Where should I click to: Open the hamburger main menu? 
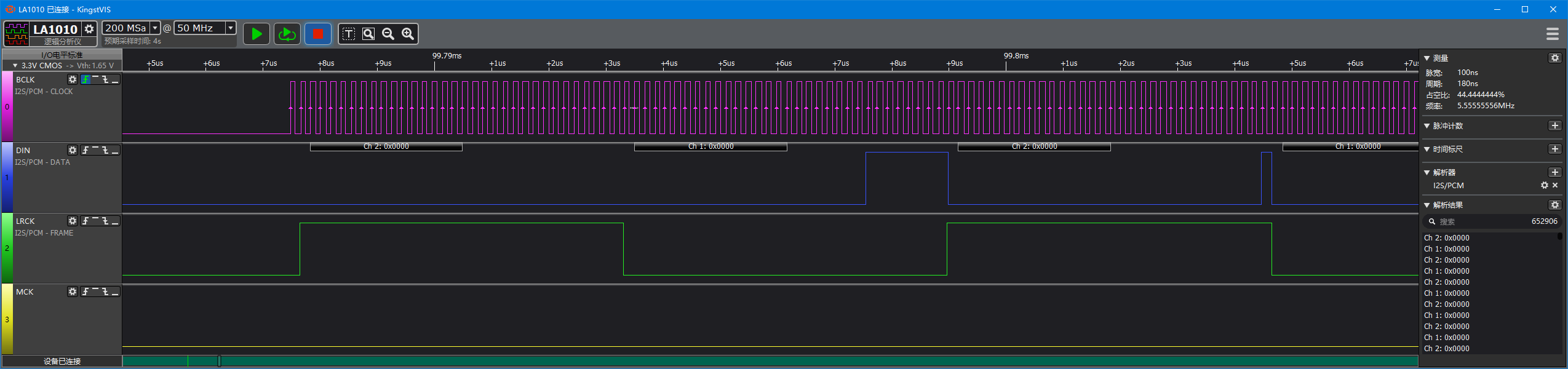(1553, 34)
